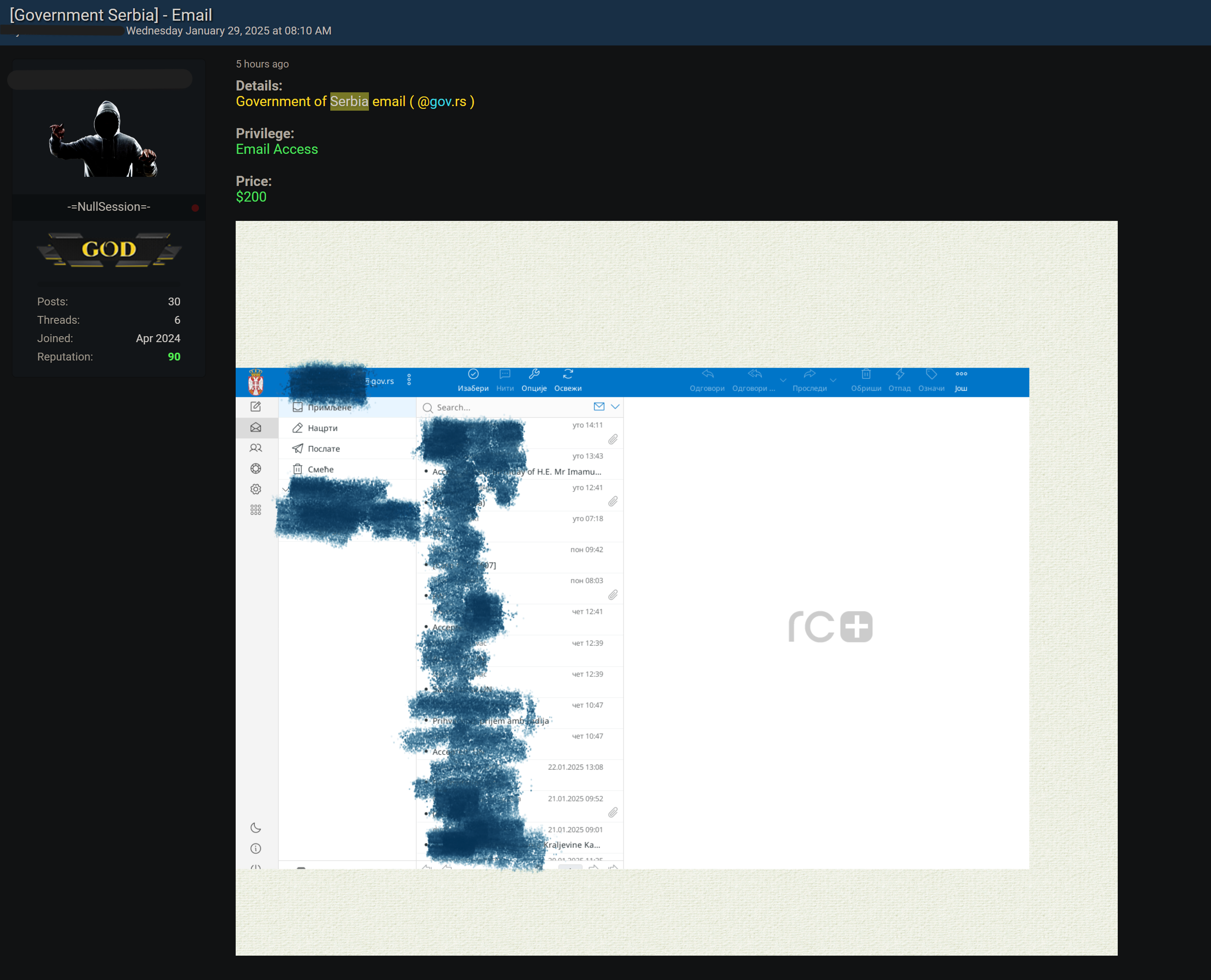
Task: Click the Проследи forward button
Action: (x=809, y=381)
